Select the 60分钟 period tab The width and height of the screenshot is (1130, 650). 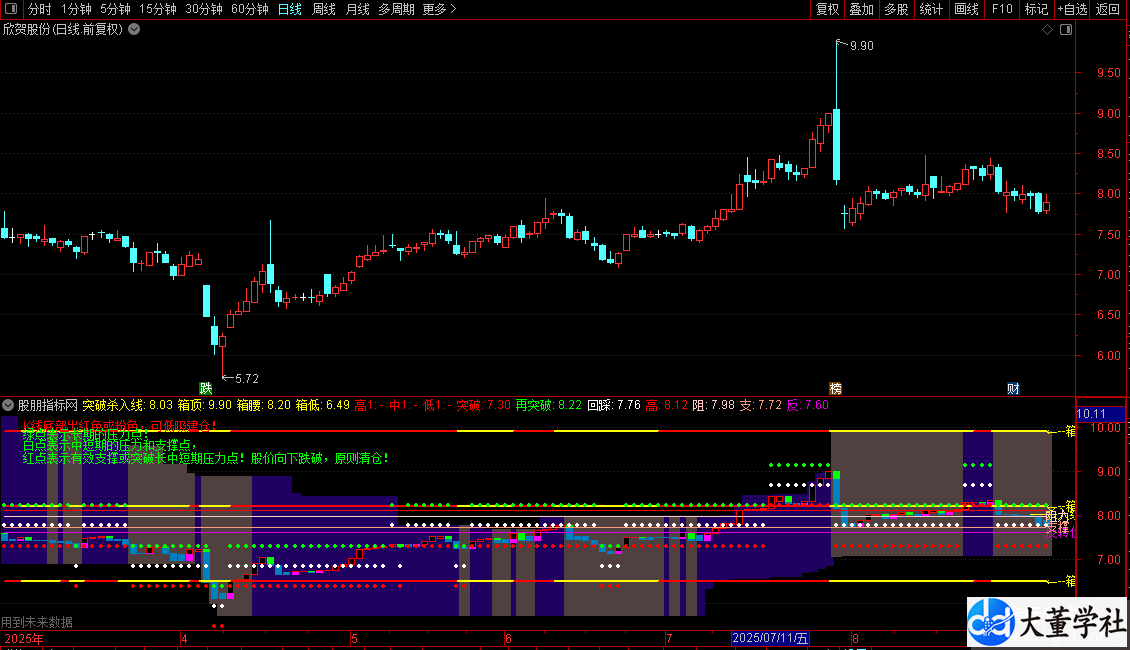249,10
